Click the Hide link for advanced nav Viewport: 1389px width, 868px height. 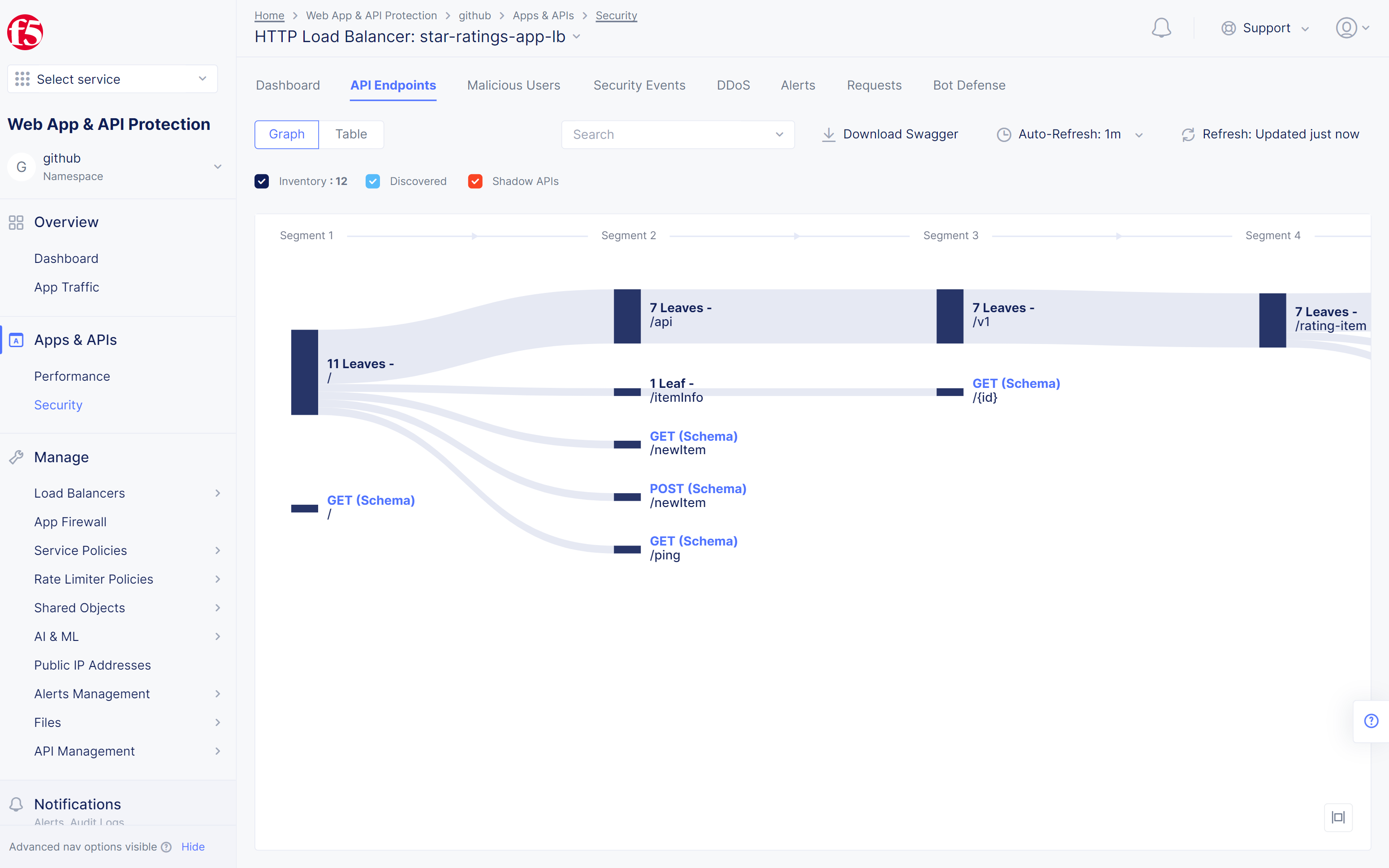(x=193, y=847)
